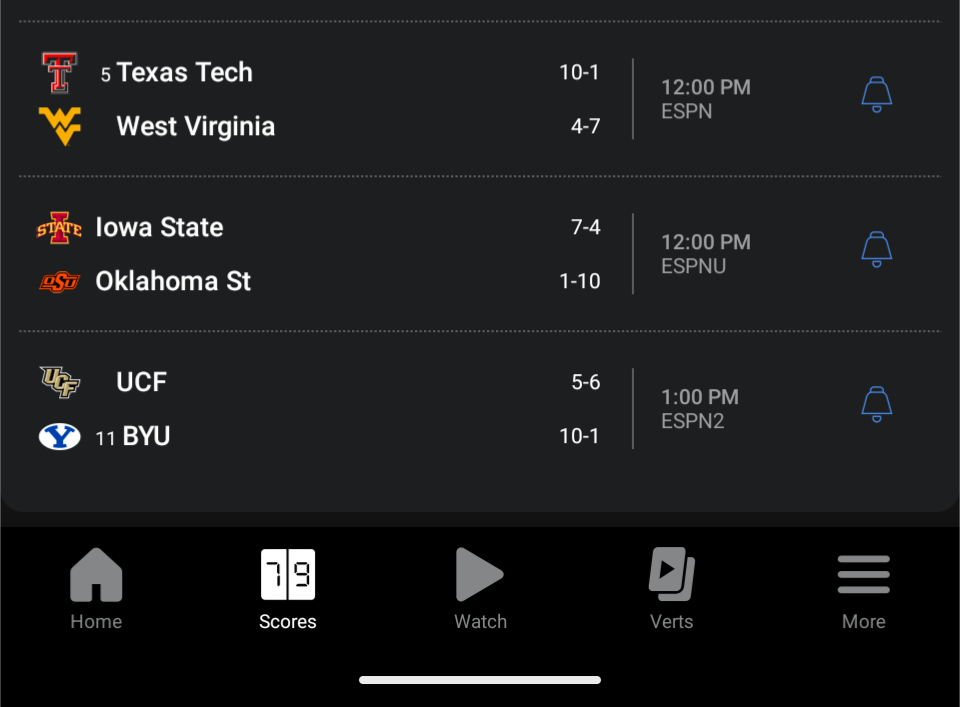Open the West Virginia team name
The image size is (960, 707).
[x=196, y=127]
